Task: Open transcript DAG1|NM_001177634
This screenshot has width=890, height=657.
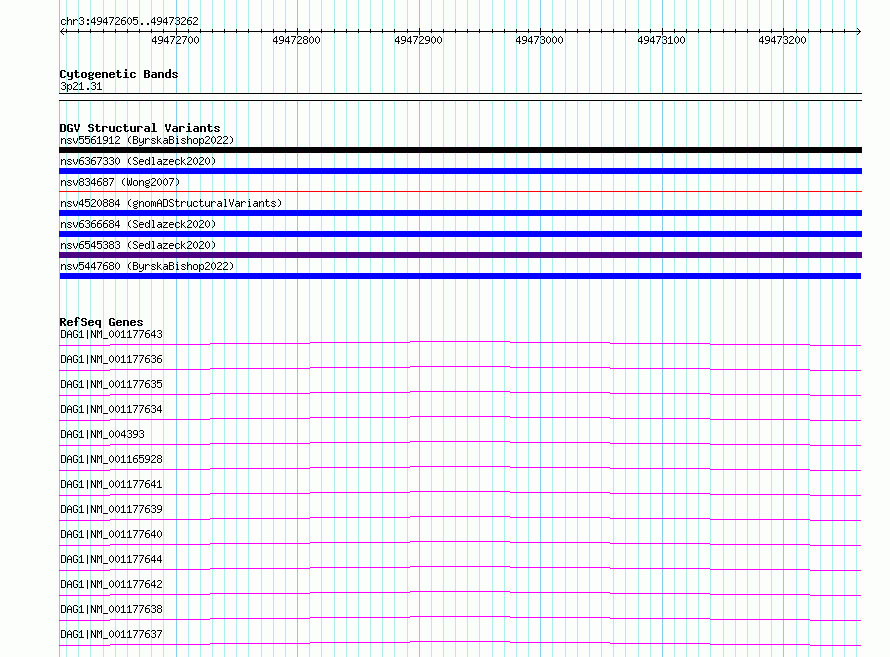Action: point(111,409)
